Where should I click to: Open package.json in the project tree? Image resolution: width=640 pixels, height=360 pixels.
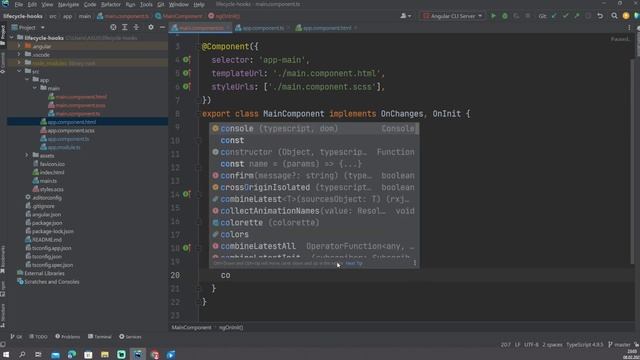(x=47, y=223)
